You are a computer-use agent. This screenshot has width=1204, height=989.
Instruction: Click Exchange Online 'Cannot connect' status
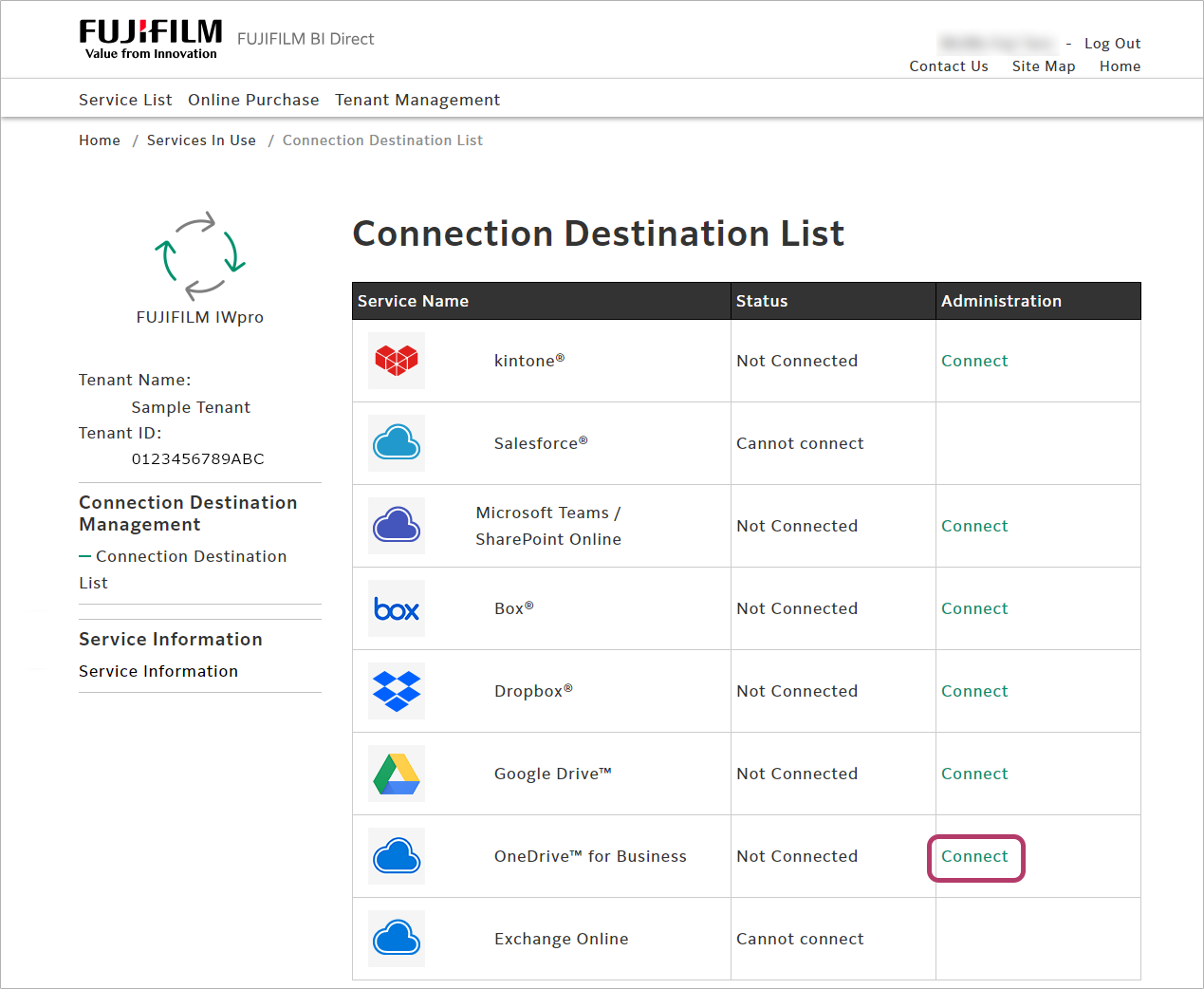point(800,939)
